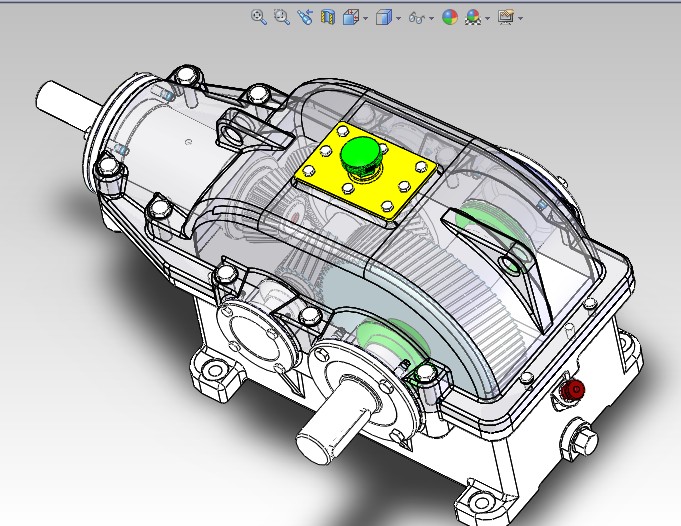This screenshot has width=681, height=526.
Task: Click the Hide/Show Items glasses icon
Action: (417, 17)
